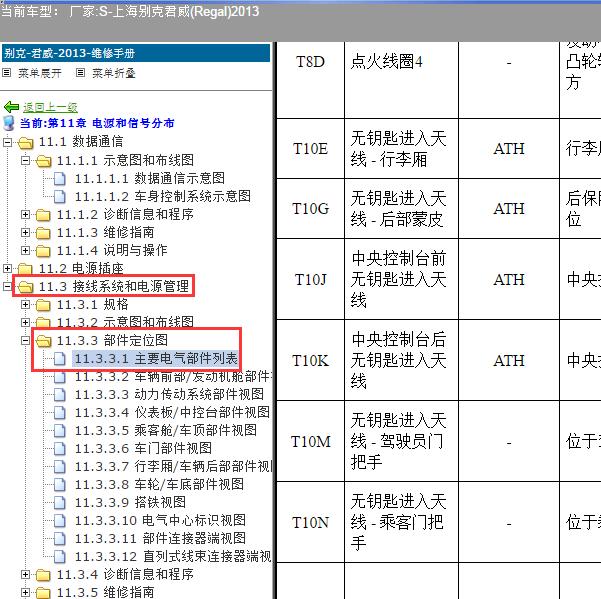Click the 11.1.1 示意图和布线图 folder icon
Viewport: 601px width, 599px height.
click(43, 161)
